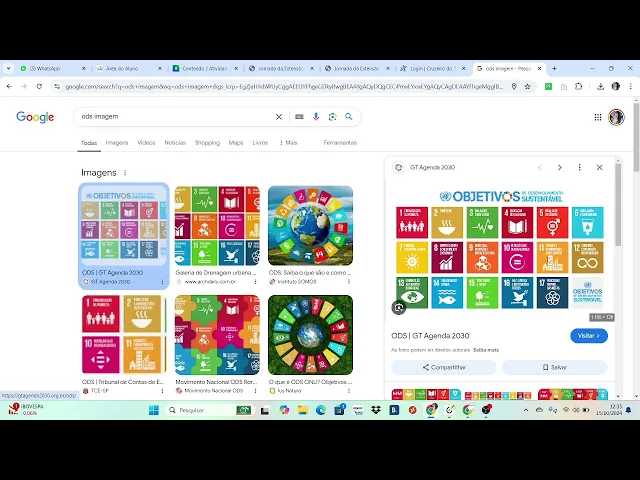Click the preview panel vertical scrollbar

618,205
